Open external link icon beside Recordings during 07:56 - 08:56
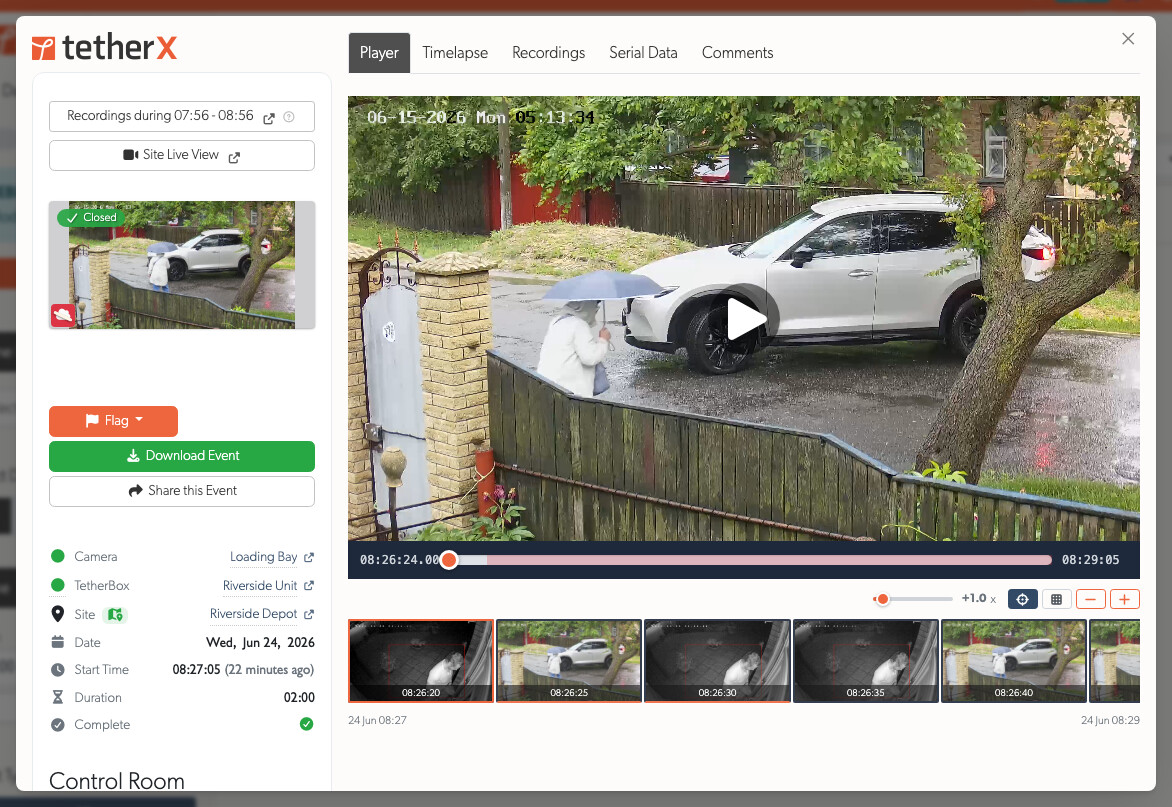This screenshot has width=1172, height=807. [x=269, y=118]
